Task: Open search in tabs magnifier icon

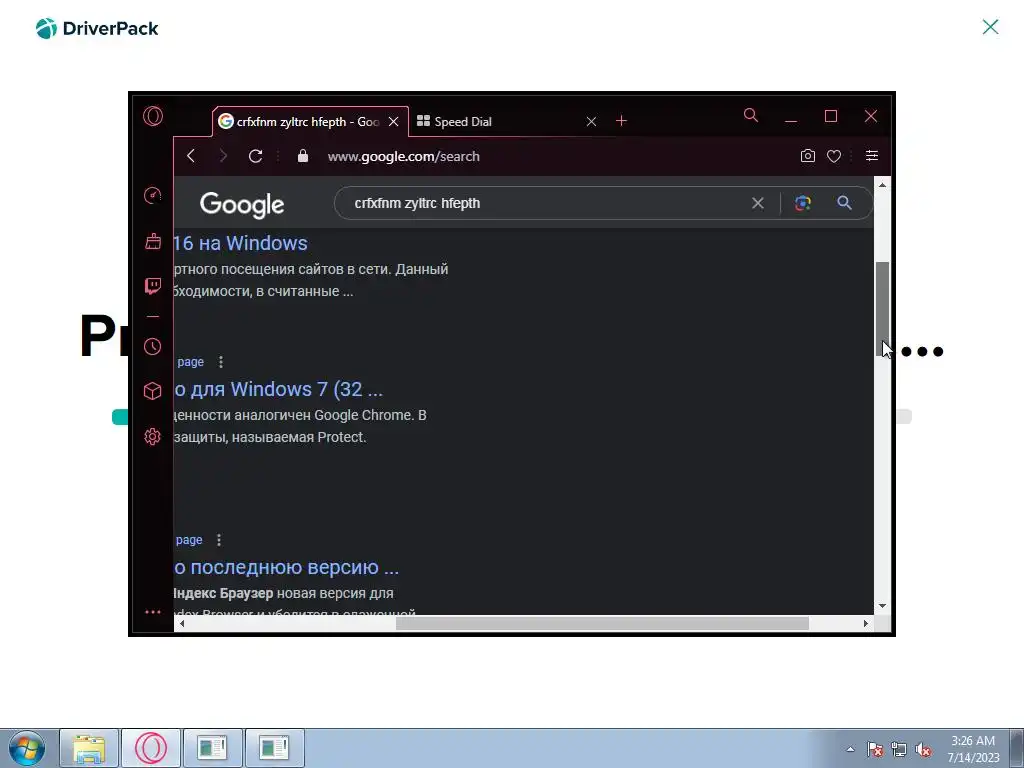Action: tap(751, 116)
